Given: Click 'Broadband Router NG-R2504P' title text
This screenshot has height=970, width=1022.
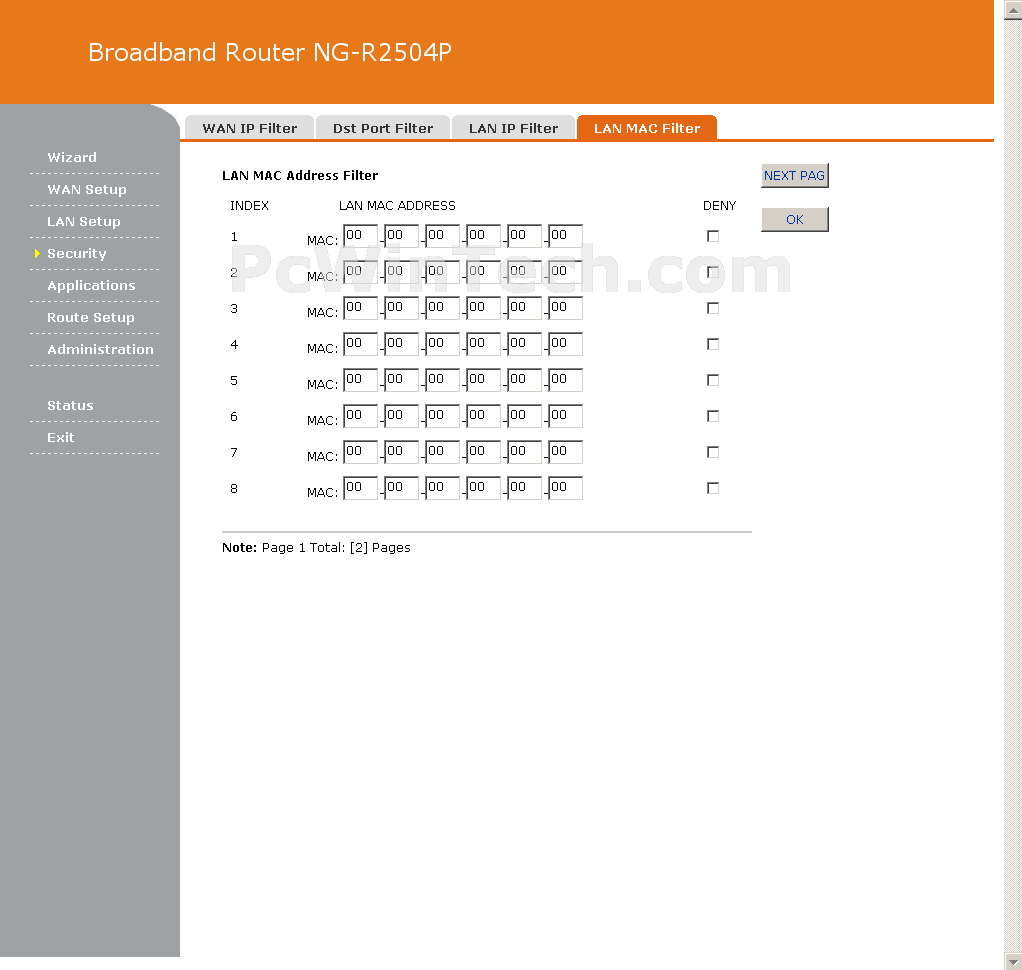Looking at the screenshot, I should pos(270,52).
